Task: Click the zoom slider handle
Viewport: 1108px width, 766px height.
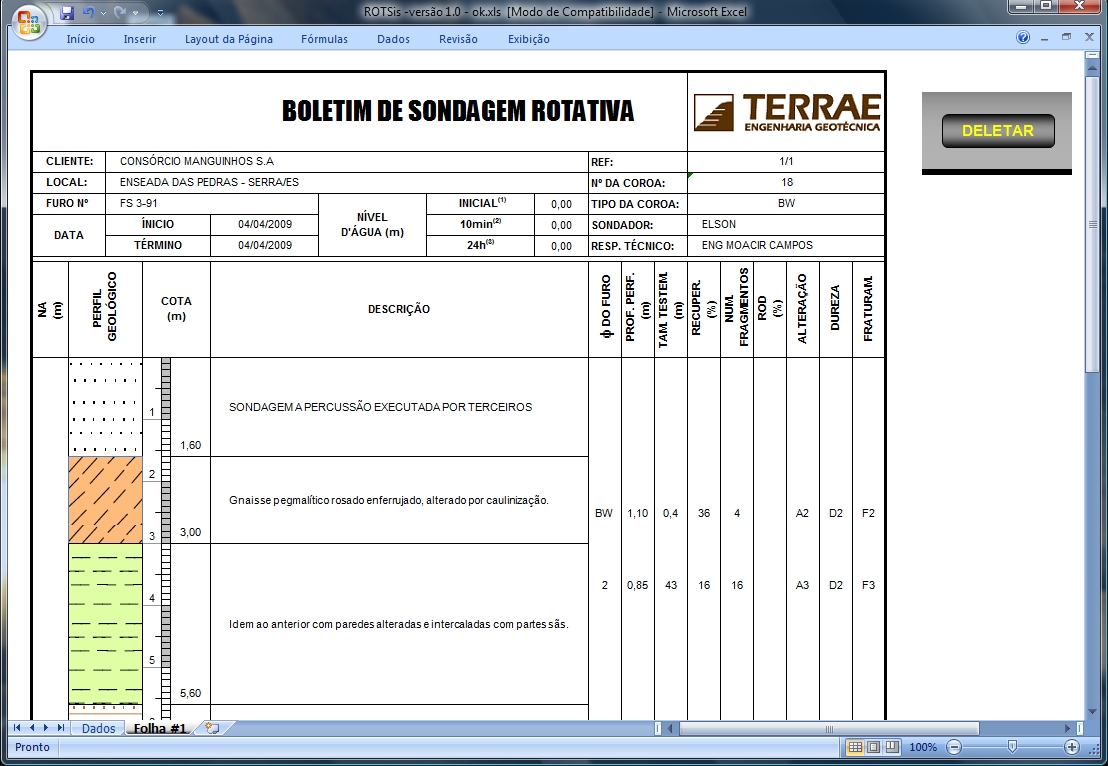Action: point(1013,747)
